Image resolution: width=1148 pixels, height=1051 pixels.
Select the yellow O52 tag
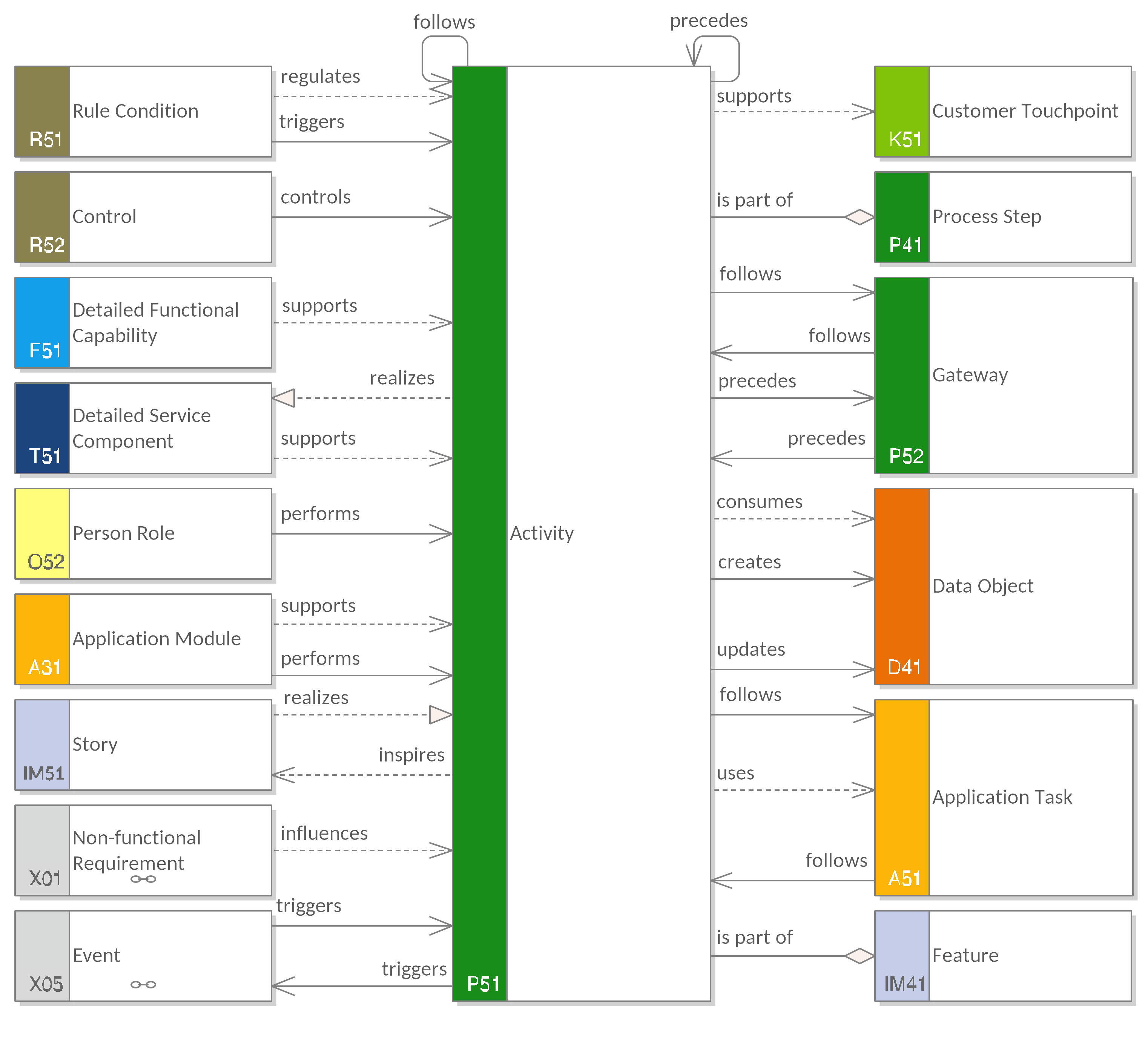(42, 534)
